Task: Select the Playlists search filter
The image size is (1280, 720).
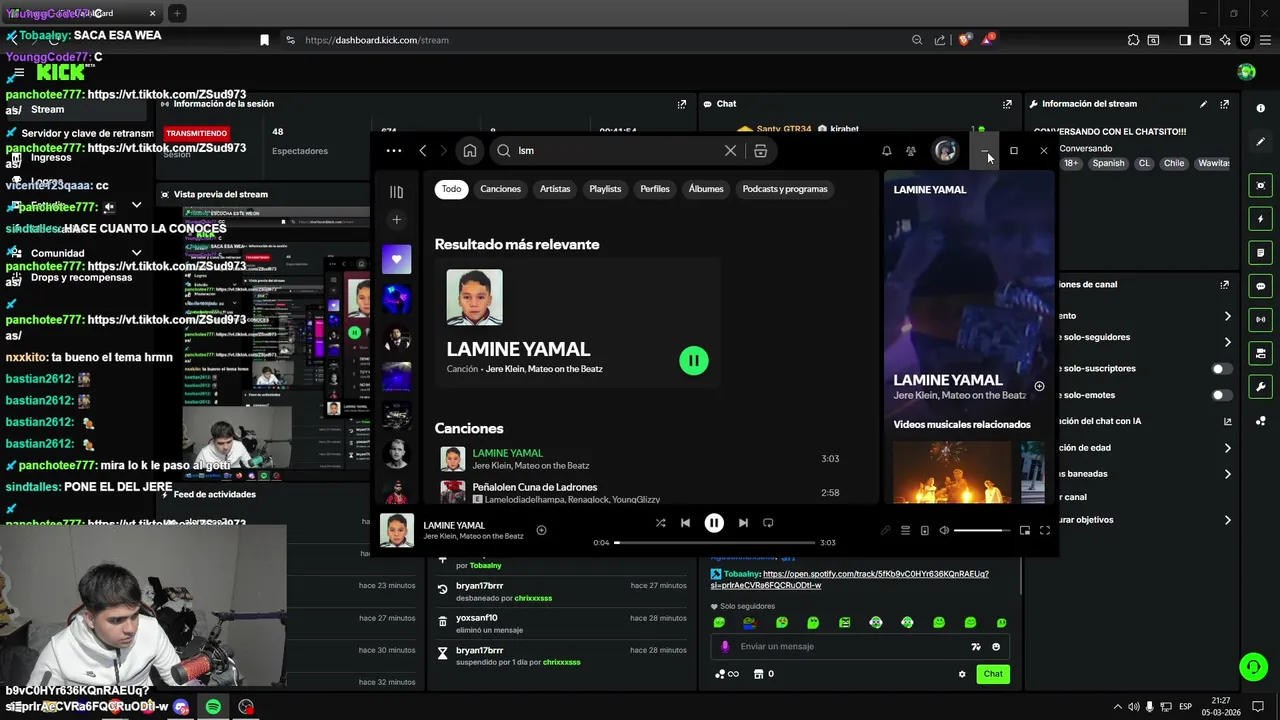Action: tap(605, 189)
